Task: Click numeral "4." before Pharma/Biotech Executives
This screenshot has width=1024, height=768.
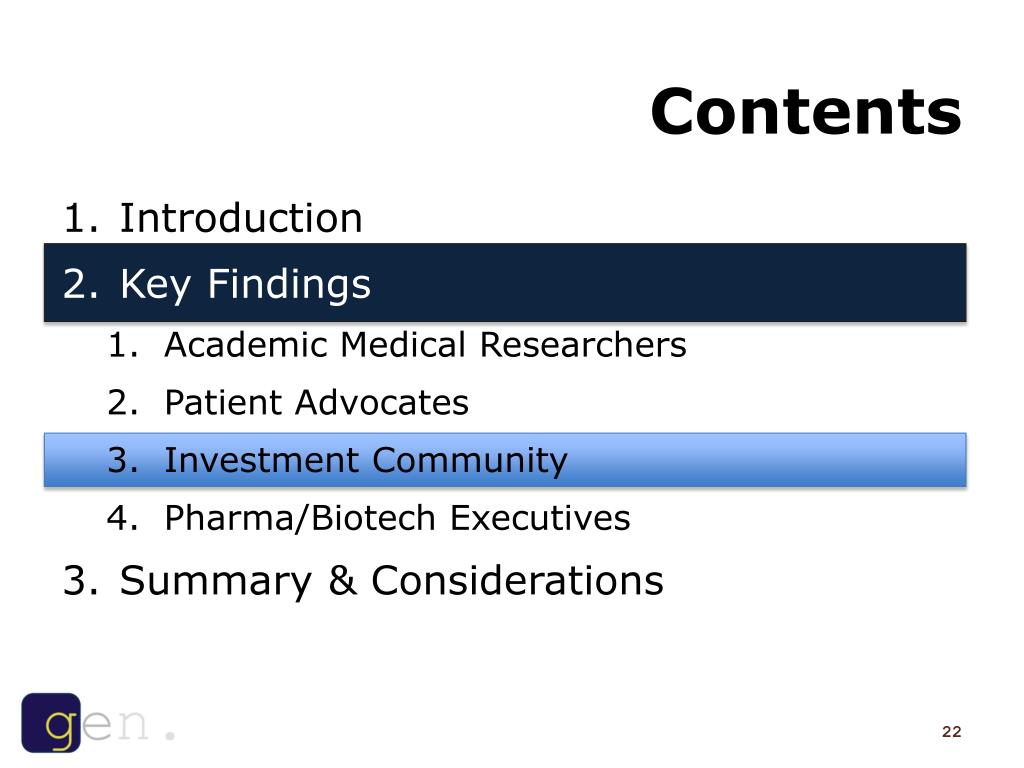Action: click(x=123, y=518)
